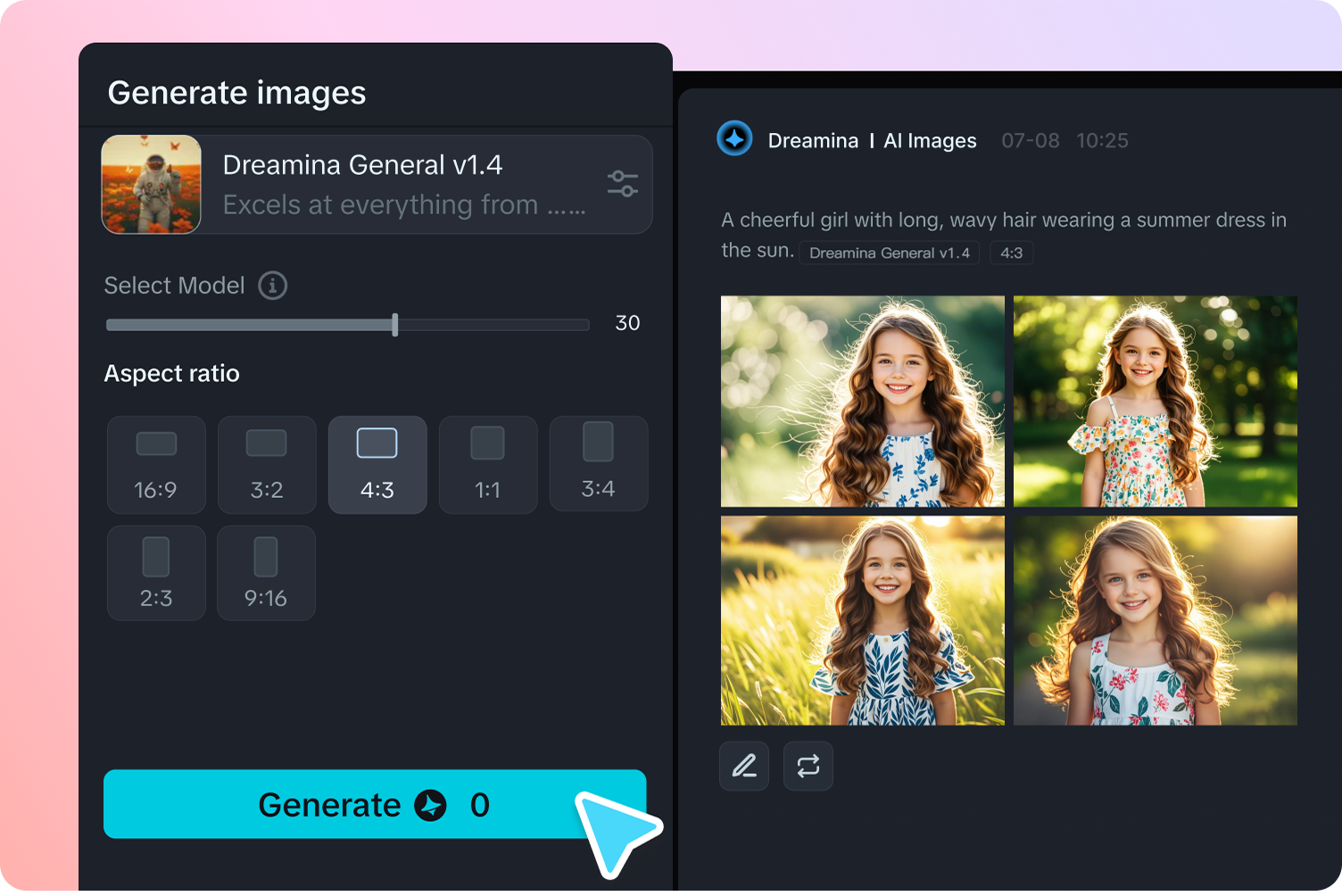
Task: Select the 3:4 aspect ratio tile
Action: 598,464
